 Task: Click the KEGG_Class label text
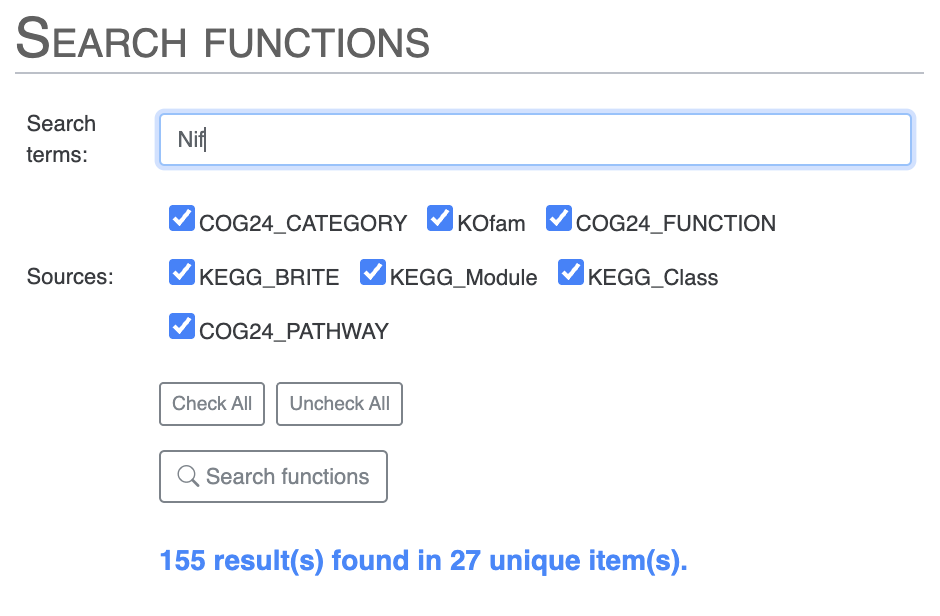click(x=653, y=278)
